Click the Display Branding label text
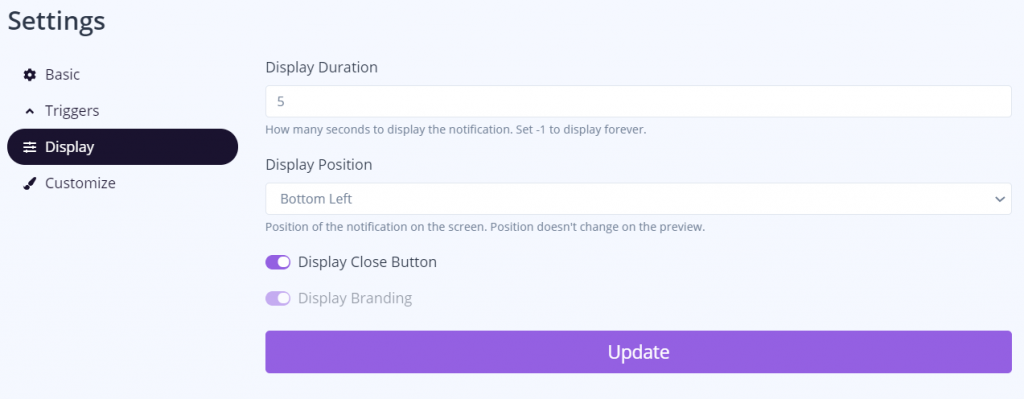Image resolution: width=1024 pixels, height=399 pixels. pyautogui.click(x=355, y=298)
